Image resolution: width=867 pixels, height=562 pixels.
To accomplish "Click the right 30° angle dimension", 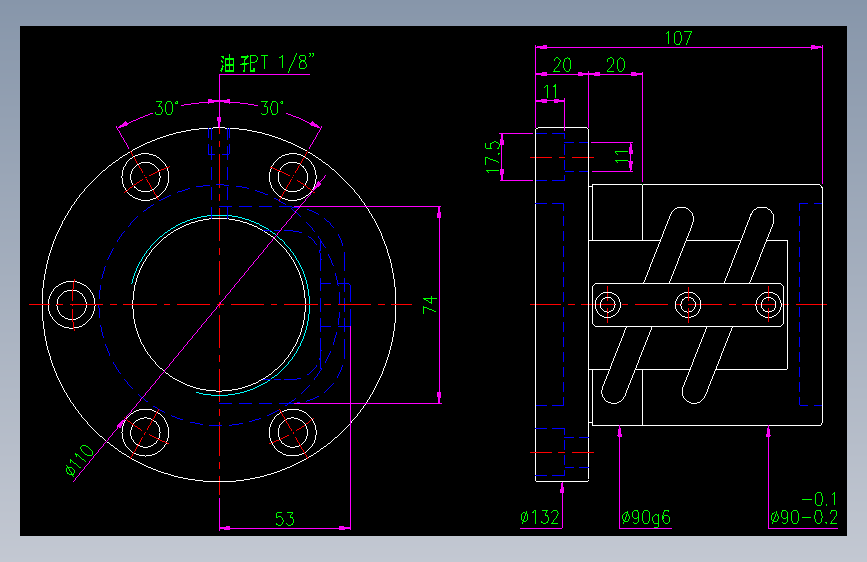I will coord(272,108).
